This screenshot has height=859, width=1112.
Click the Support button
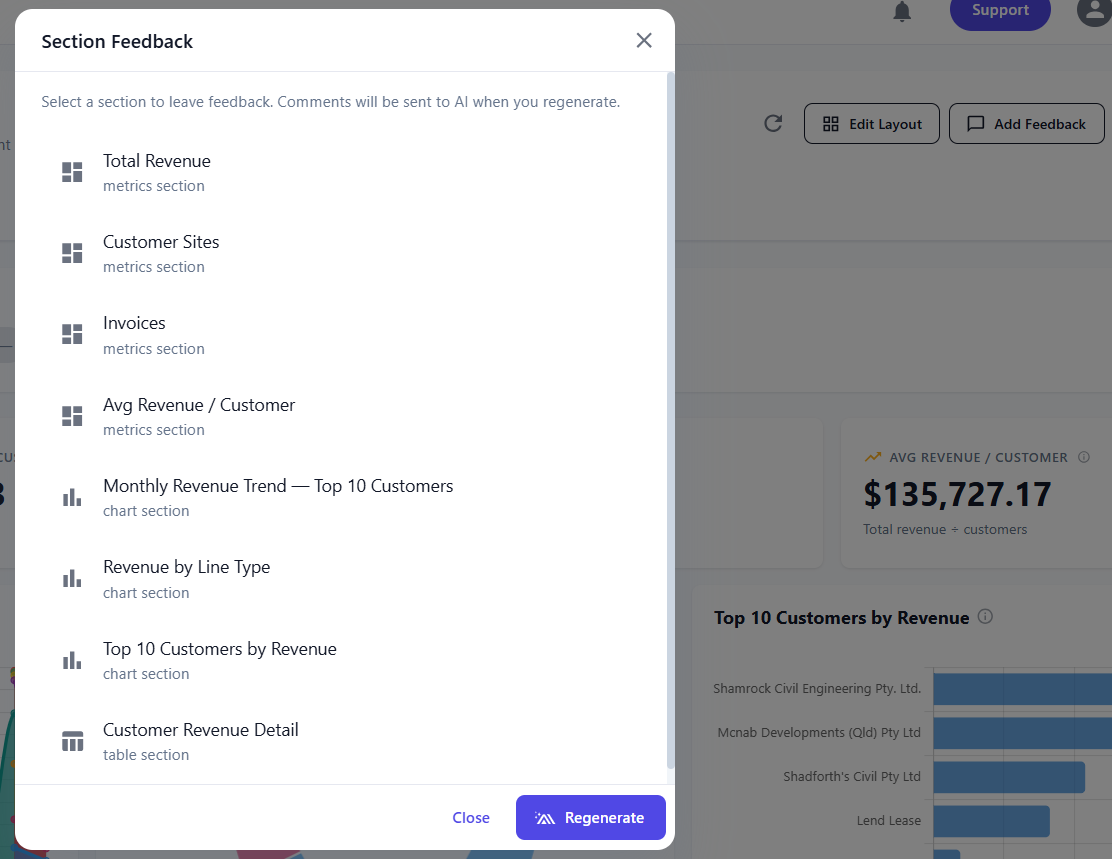pyautogui.click(x=1000, y=11)
